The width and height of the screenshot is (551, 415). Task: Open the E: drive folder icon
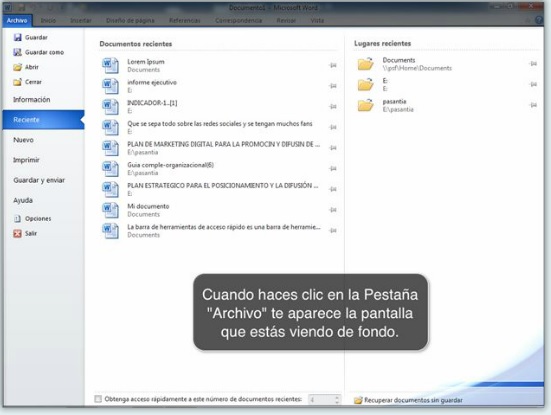click(x=365, y=85)
